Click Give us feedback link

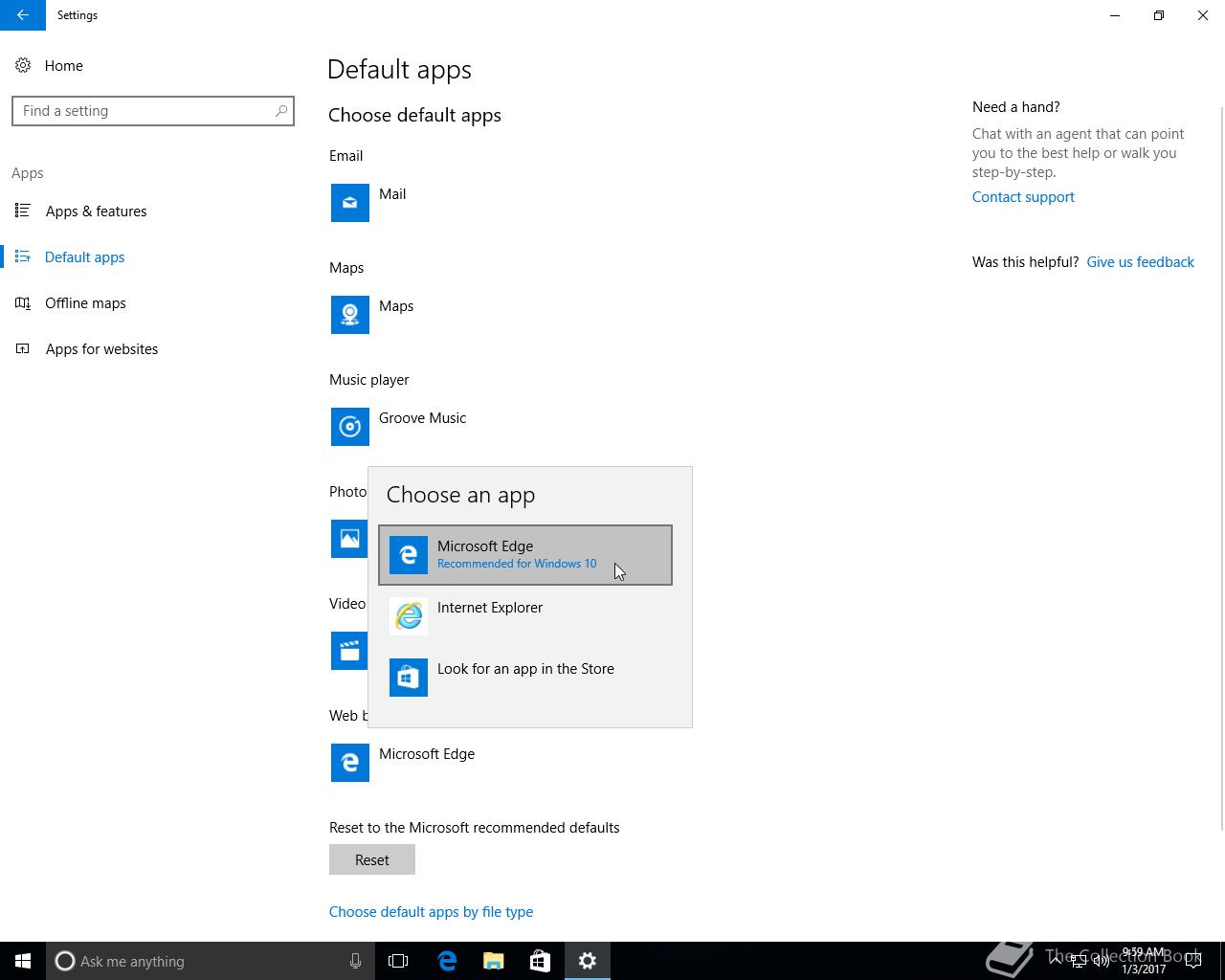pyautogui.click(x=1140, y=262)
